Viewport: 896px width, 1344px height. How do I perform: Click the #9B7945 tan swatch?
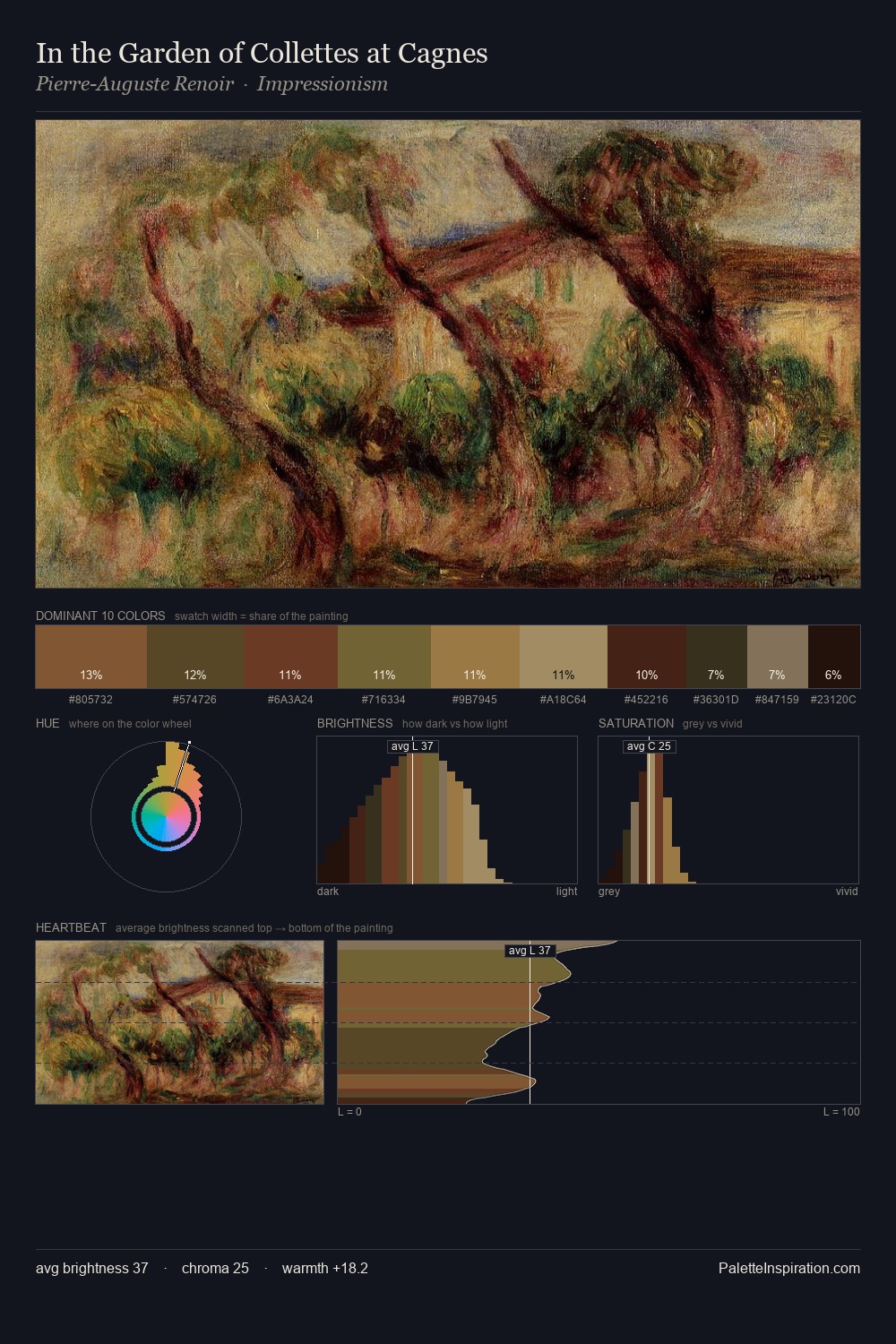pyautogui.click(x=475, y=657)
